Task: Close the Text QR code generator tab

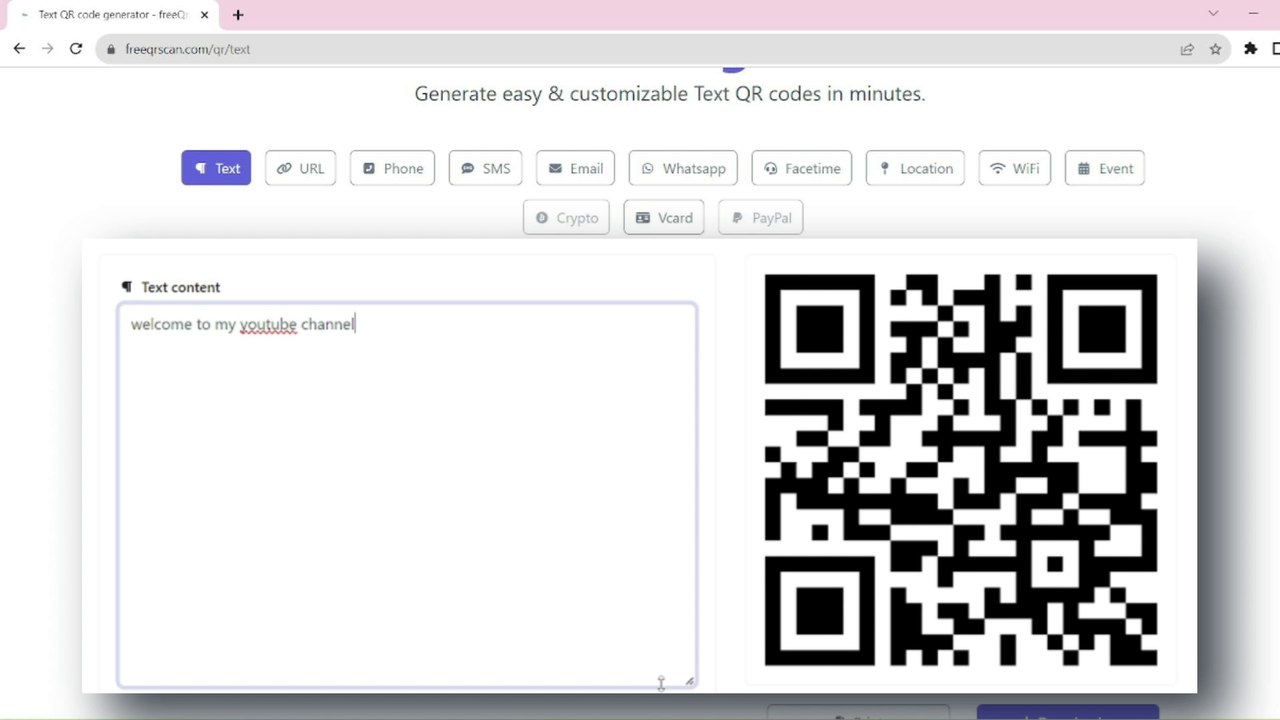Action: click(x=204, y=15)
